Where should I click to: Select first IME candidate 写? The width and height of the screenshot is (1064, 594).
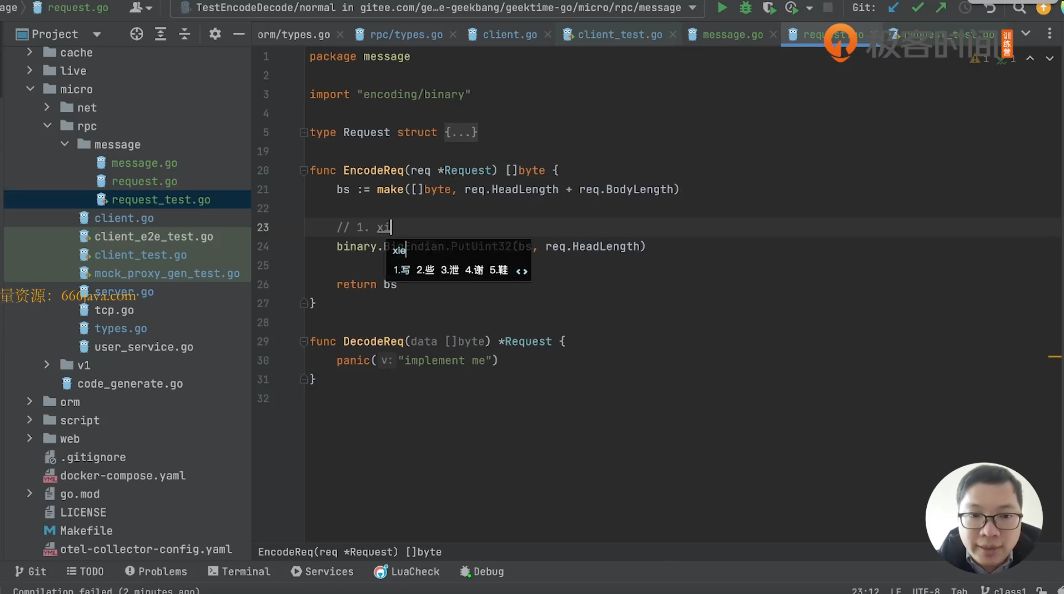click(x=402, y=270)
